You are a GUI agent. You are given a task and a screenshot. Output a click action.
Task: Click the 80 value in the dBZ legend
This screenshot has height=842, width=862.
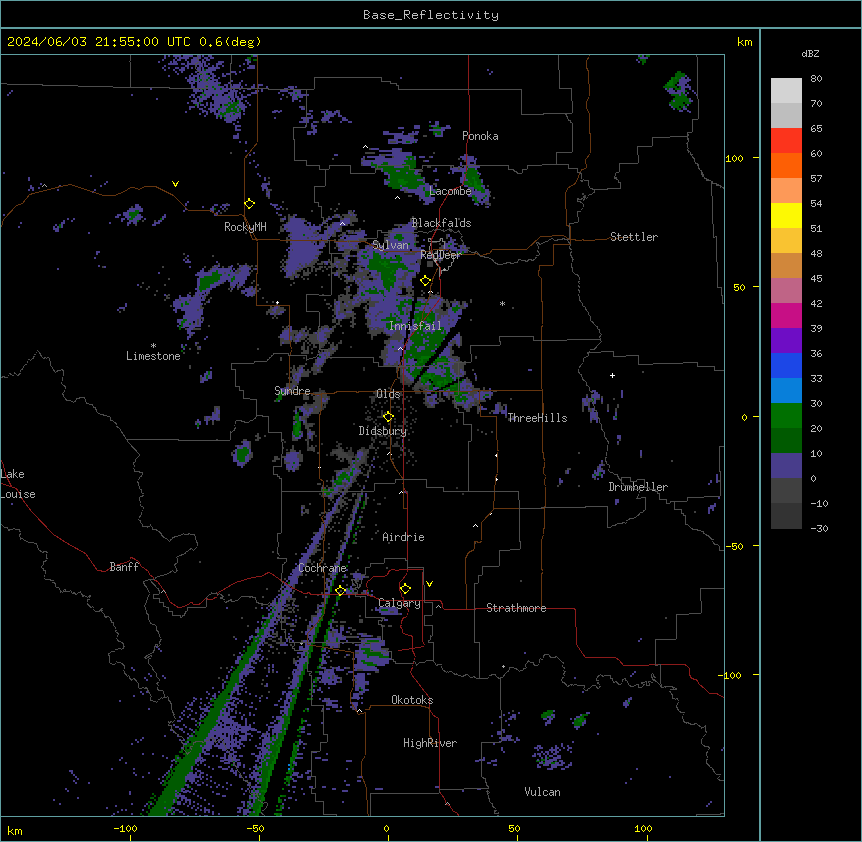[816, 79]
